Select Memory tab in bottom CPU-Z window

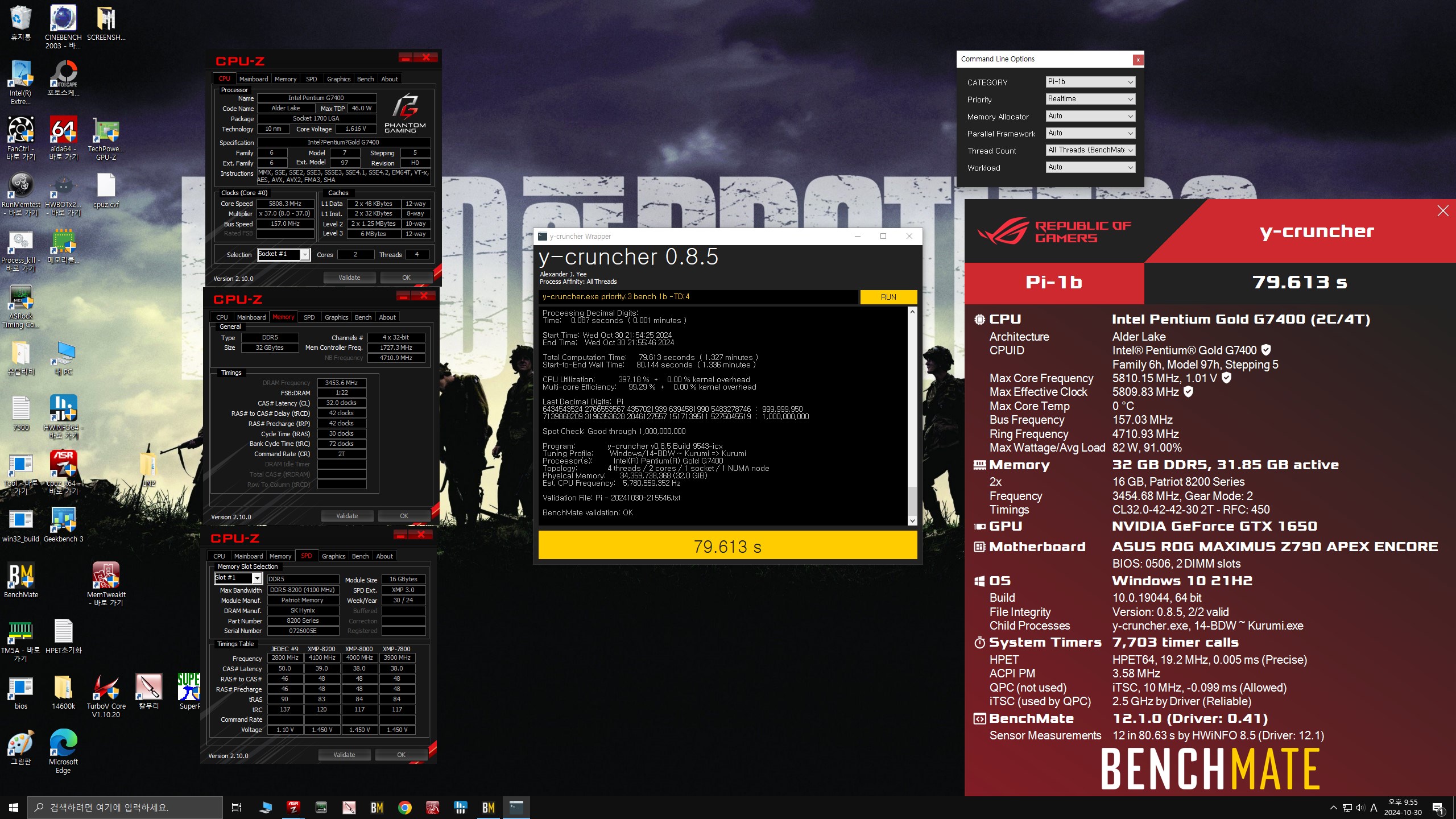(280, 556)
